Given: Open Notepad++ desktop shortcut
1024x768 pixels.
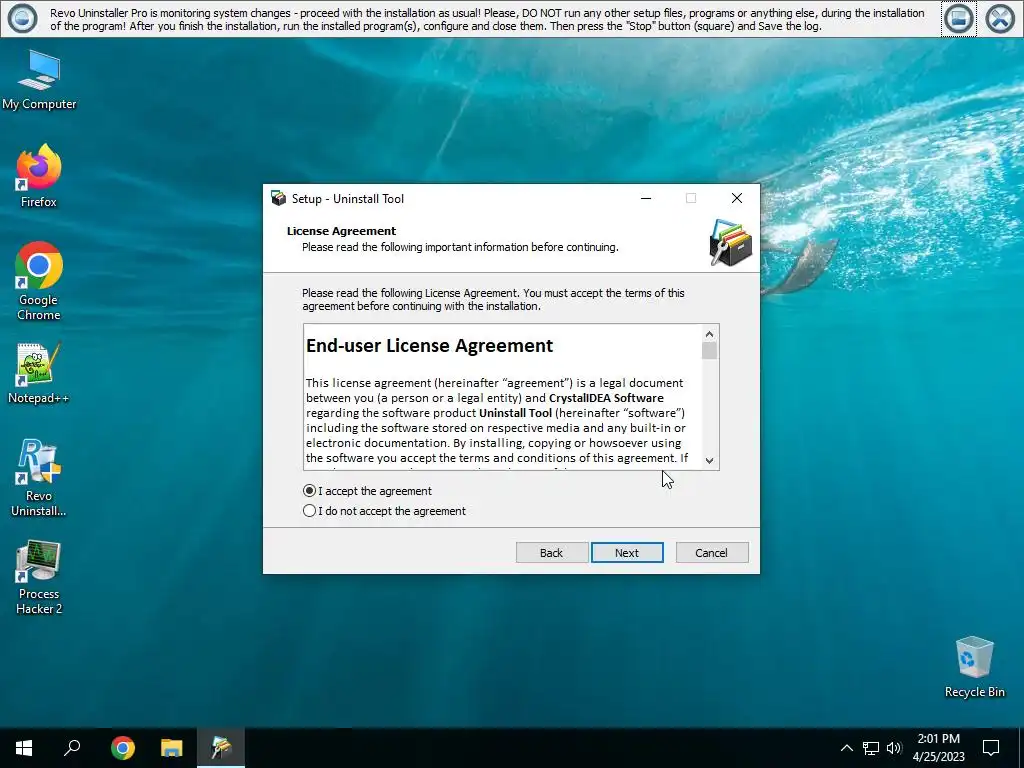Looking at the screenshot, I should (x=39, y=373).
